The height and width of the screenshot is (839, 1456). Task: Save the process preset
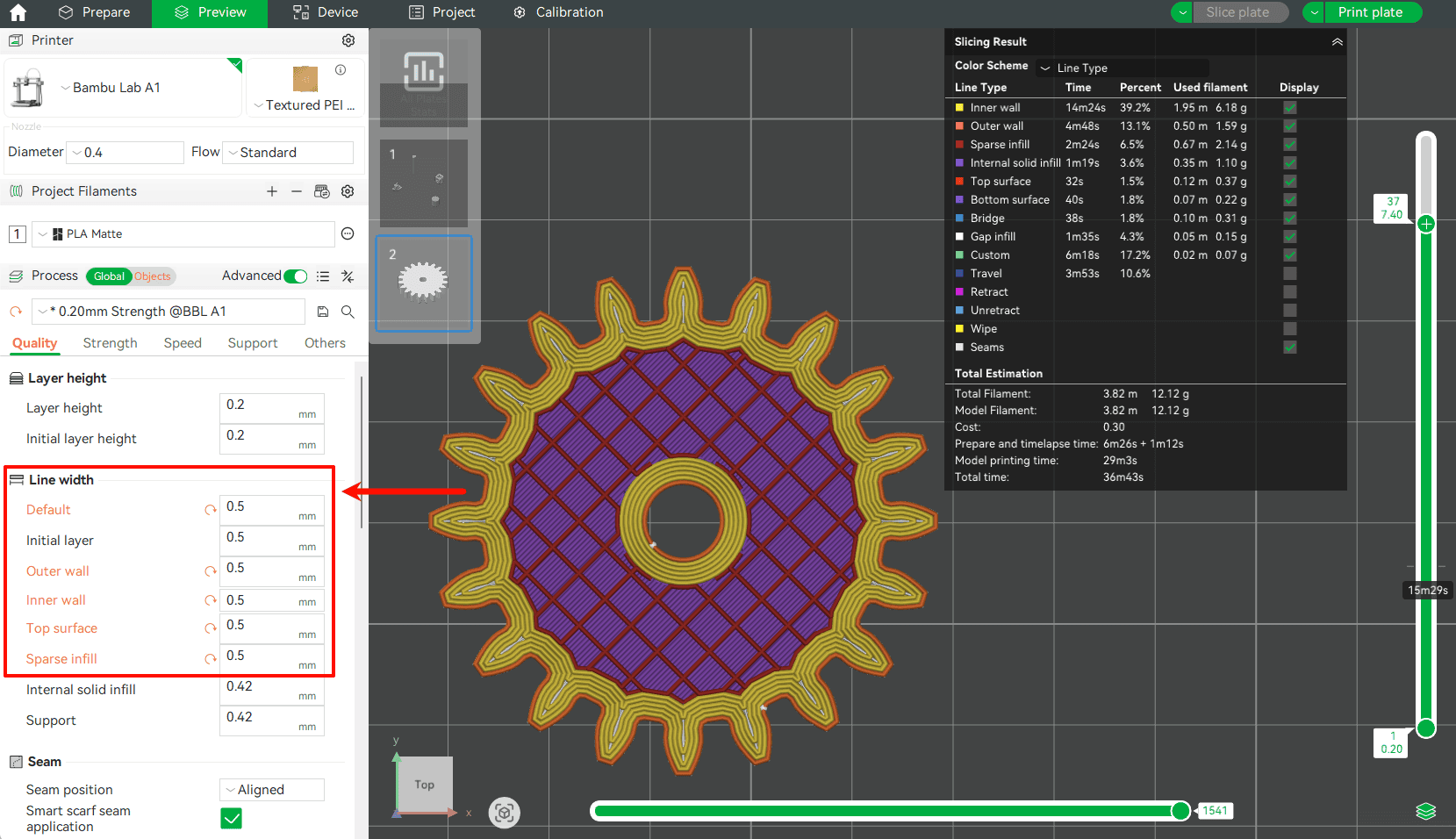[323, 312]
